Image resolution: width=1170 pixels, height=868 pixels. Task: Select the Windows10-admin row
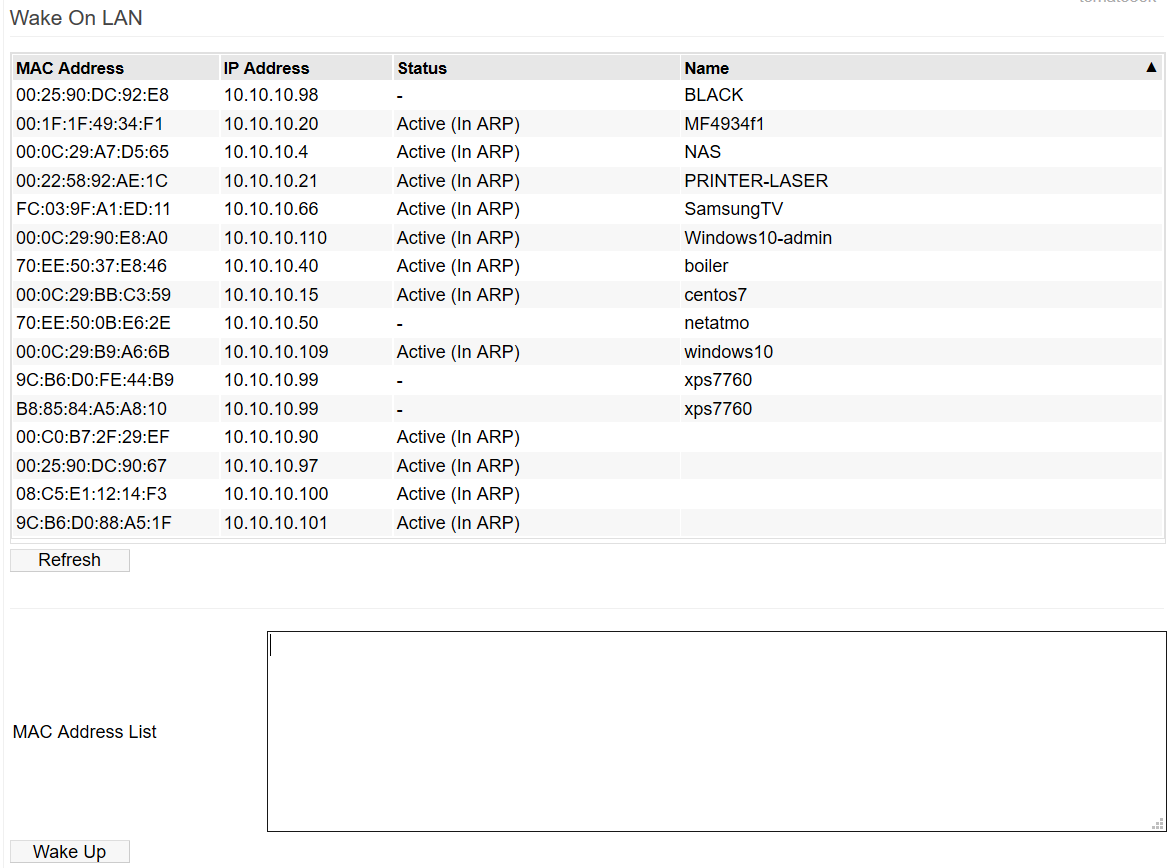[588, 237]
